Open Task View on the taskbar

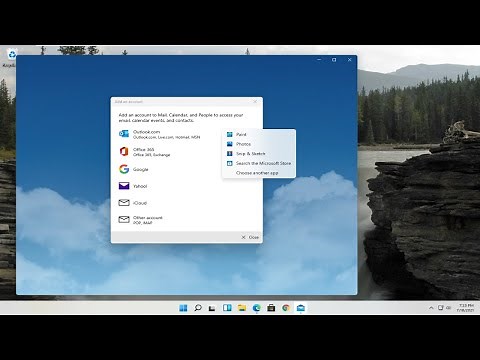(212, 308)
